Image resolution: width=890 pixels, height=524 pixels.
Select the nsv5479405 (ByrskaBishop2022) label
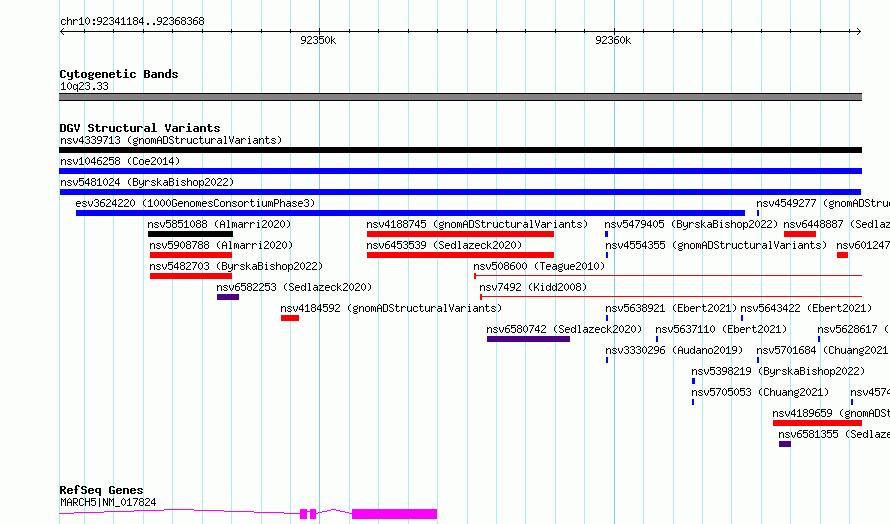click(691, 224)
